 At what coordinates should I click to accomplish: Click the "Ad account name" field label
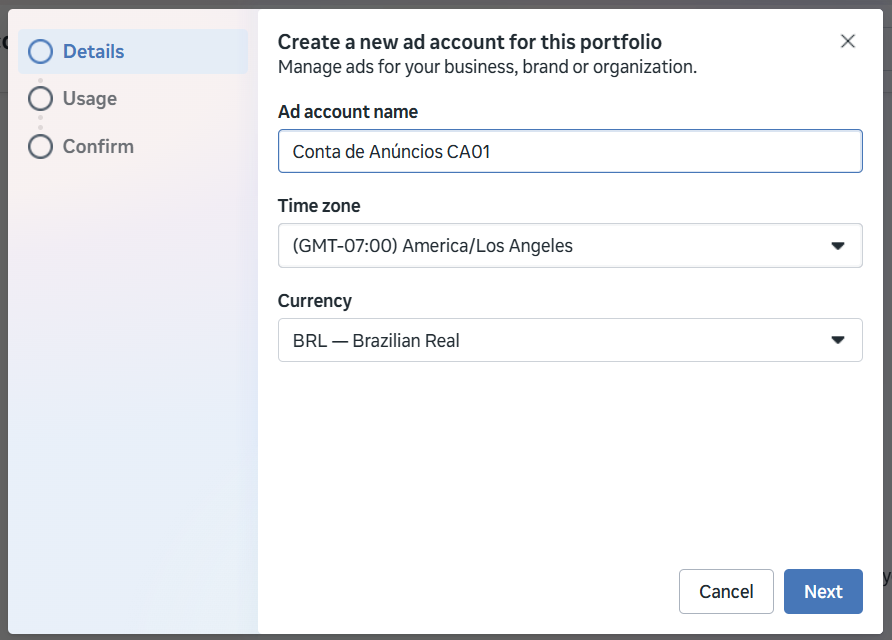pyautogui.click(x=347, y=112)
